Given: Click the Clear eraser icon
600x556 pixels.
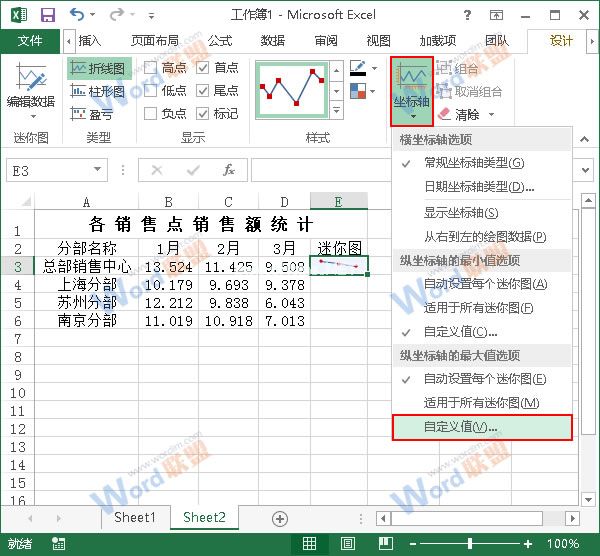Looking at the screenshot, I should [x=444, y=114].
